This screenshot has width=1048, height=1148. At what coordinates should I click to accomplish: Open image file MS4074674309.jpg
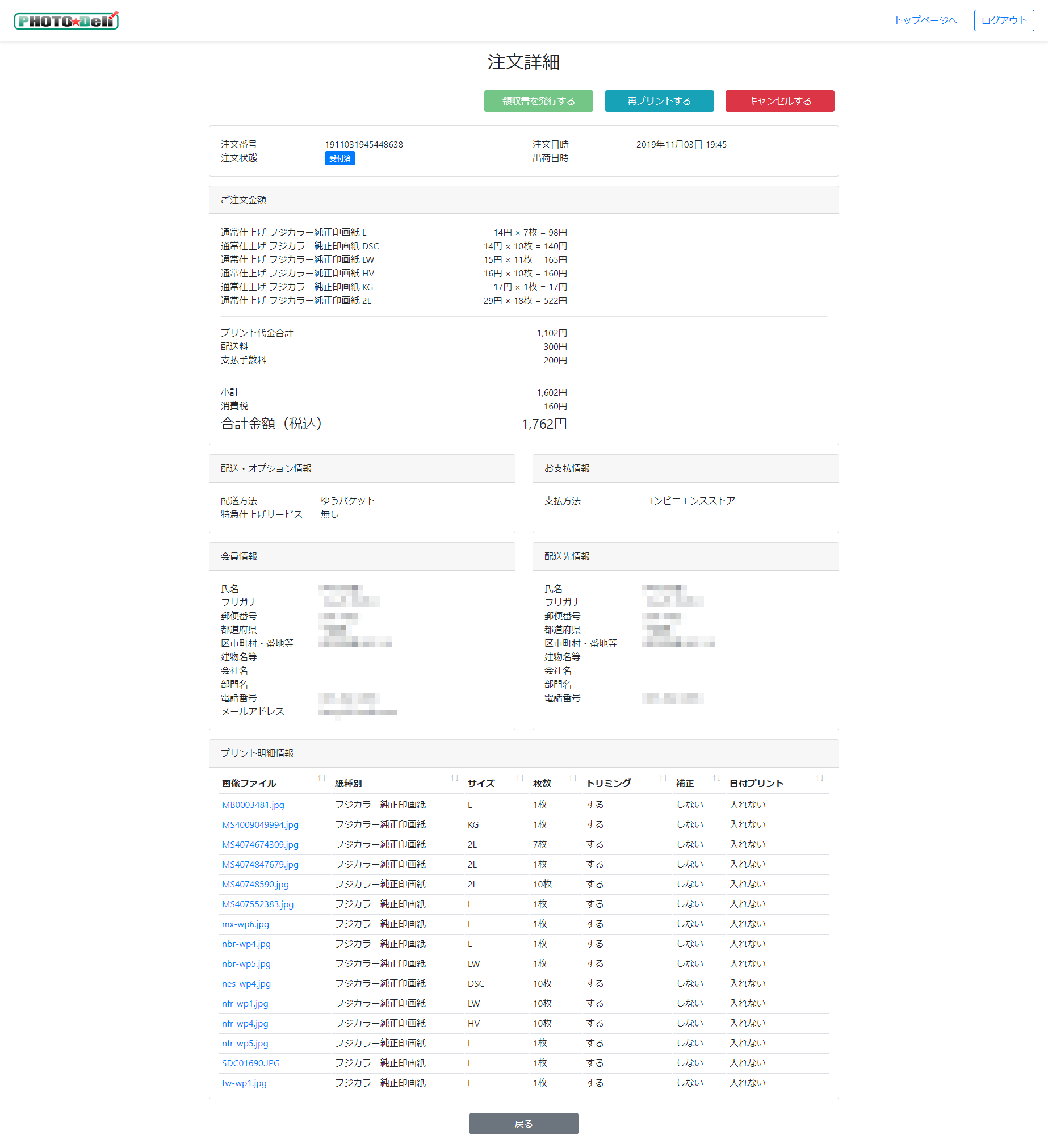(260, 844)
